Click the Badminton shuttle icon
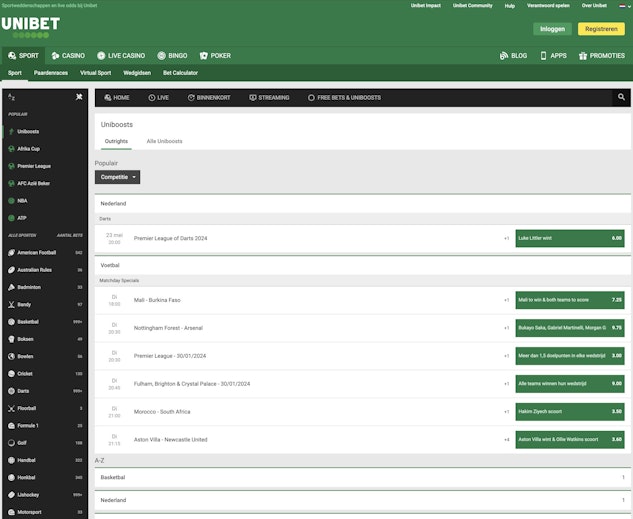 (x=11, y=287)
